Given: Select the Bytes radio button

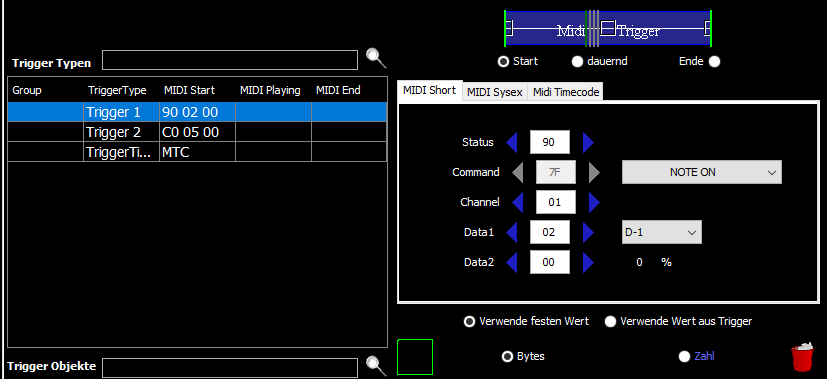Looking at the screenshot, I should [x=507, y=357].
